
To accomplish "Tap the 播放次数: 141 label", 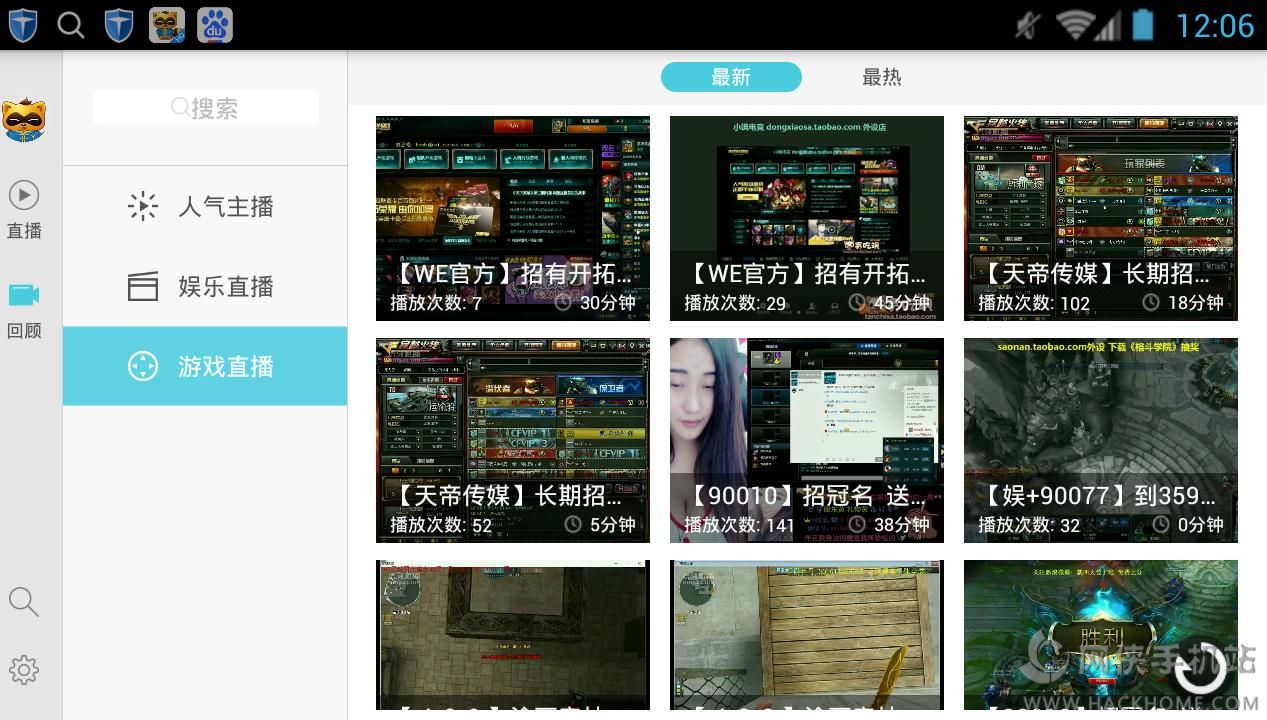I will click(739, 525).
